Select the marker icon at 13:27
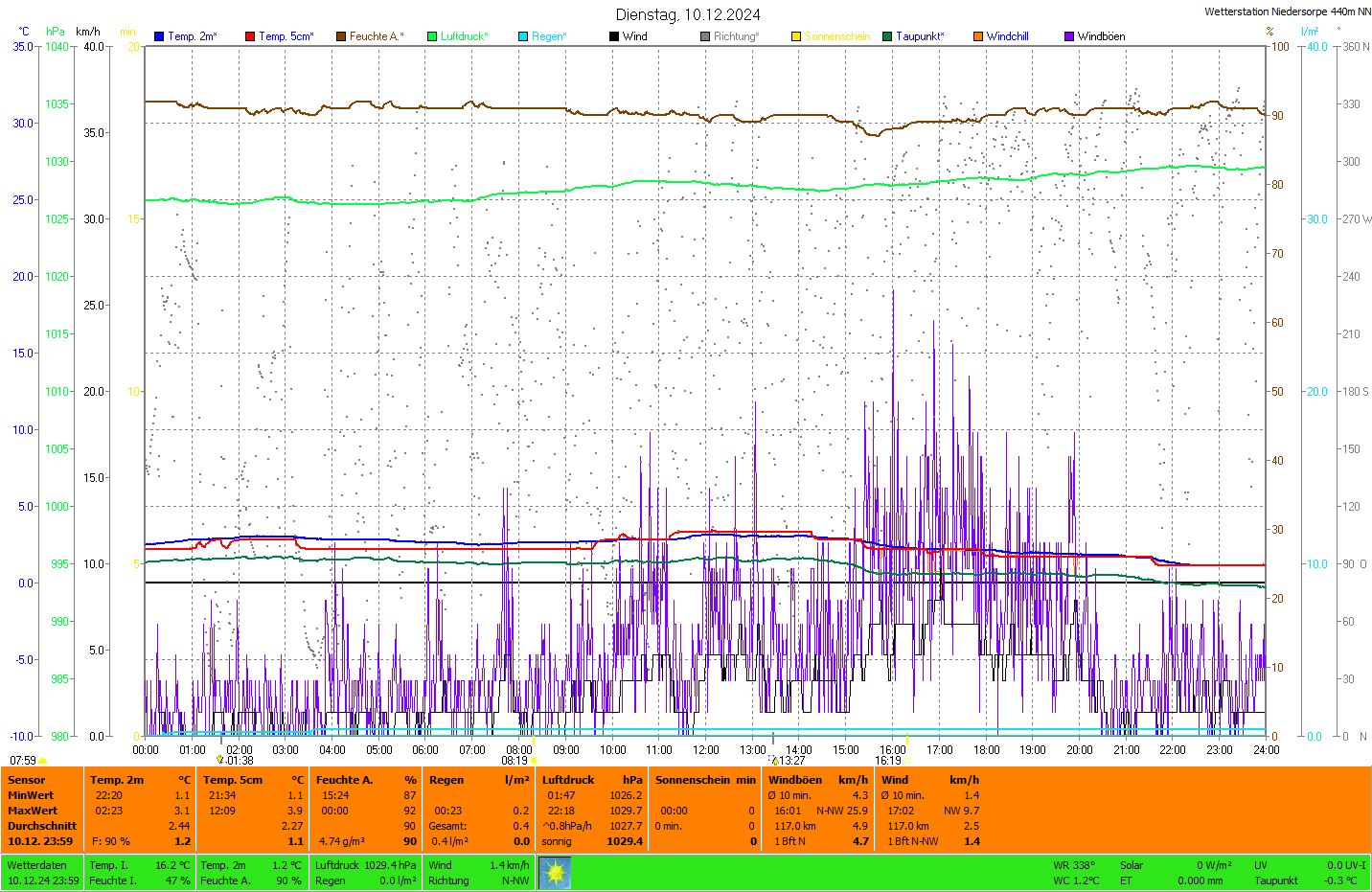 pos(774,761)
